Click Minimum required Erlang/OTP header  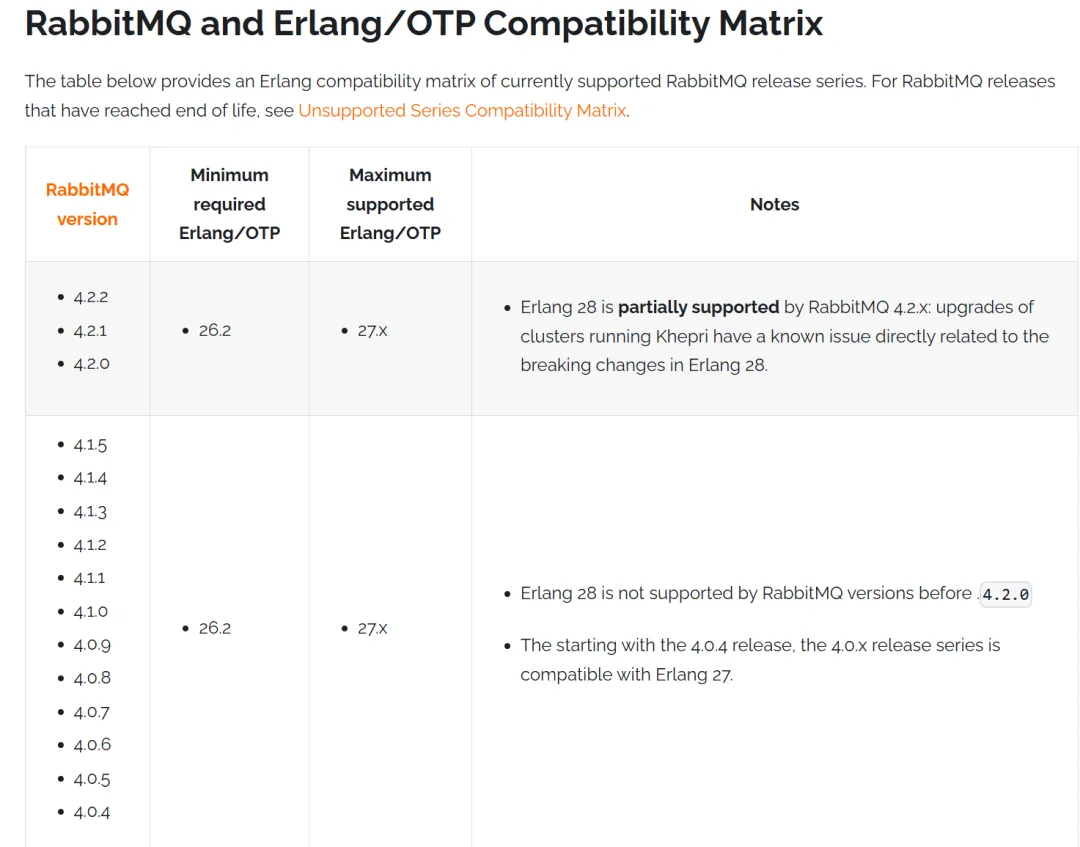pos(229,204)
